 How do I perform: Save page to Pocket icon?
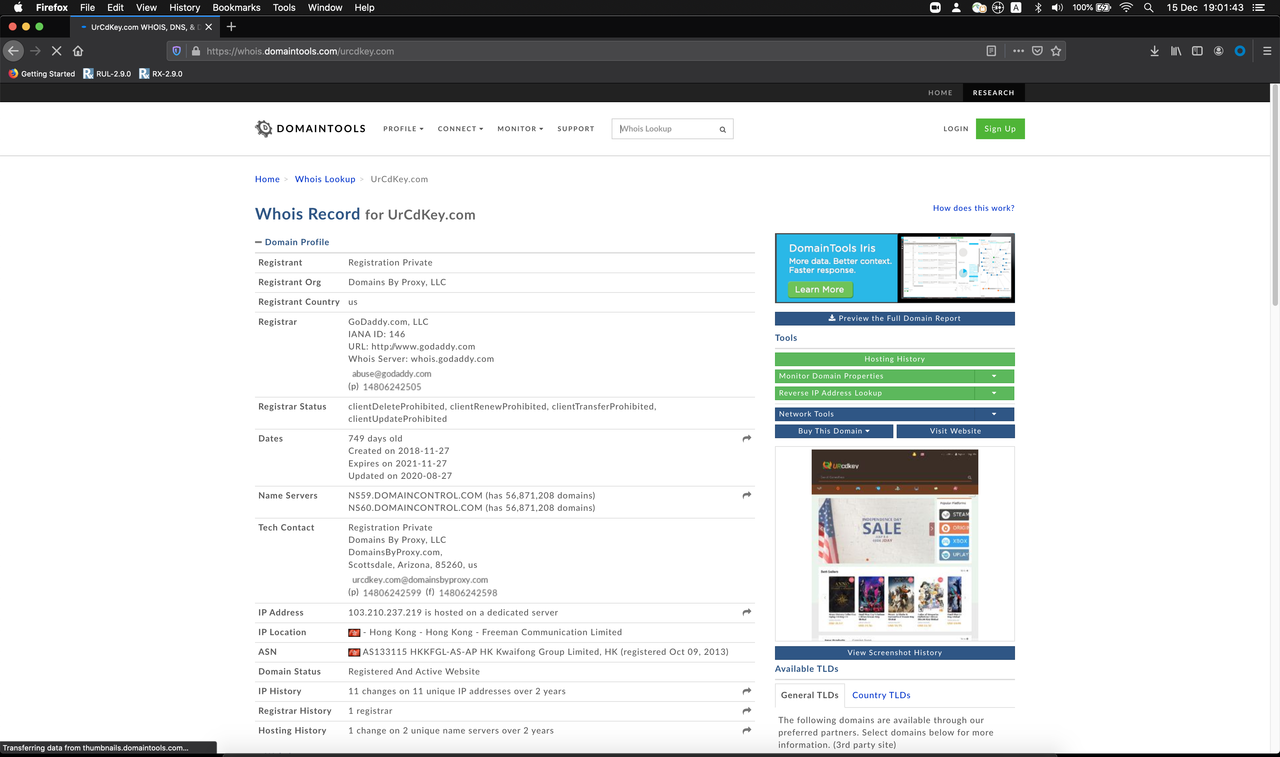click(1037, 51)
